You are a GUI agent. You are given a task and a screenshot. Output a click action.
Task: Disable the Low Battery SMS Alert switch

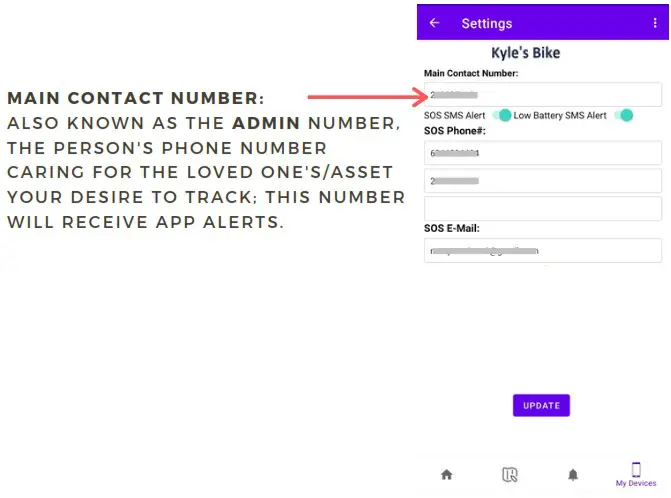click(x=625, y=115)
